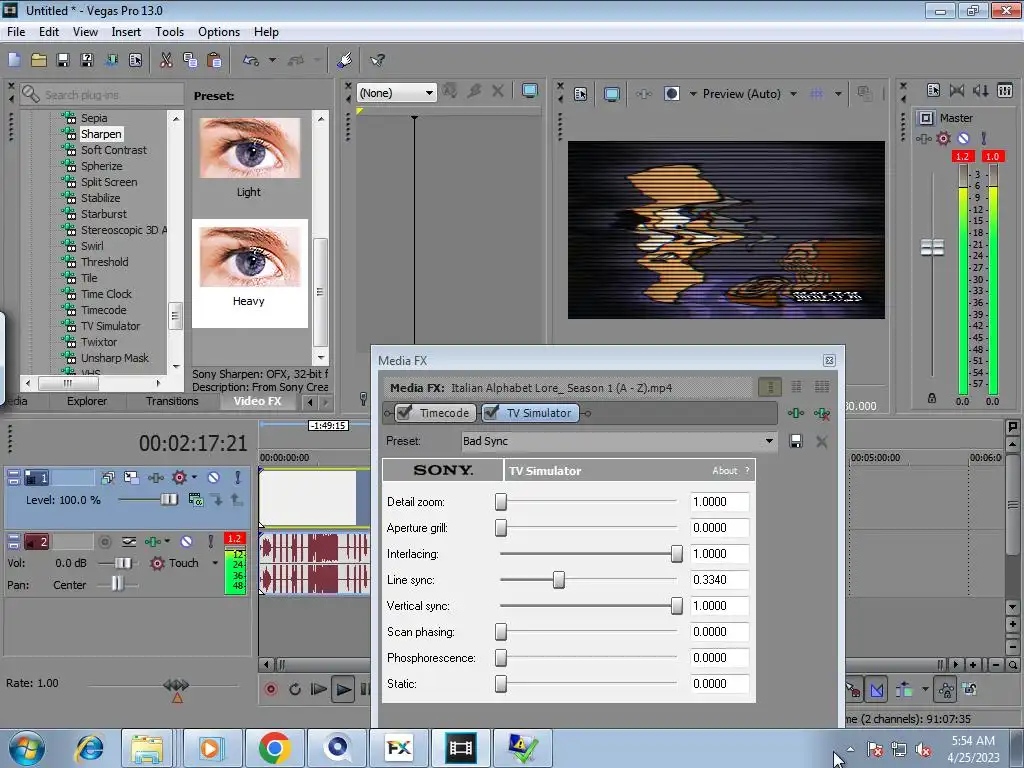Click the Windows Start button
Image resolution: width=1024 pixels, height=768 pixels.
[26, 748]
